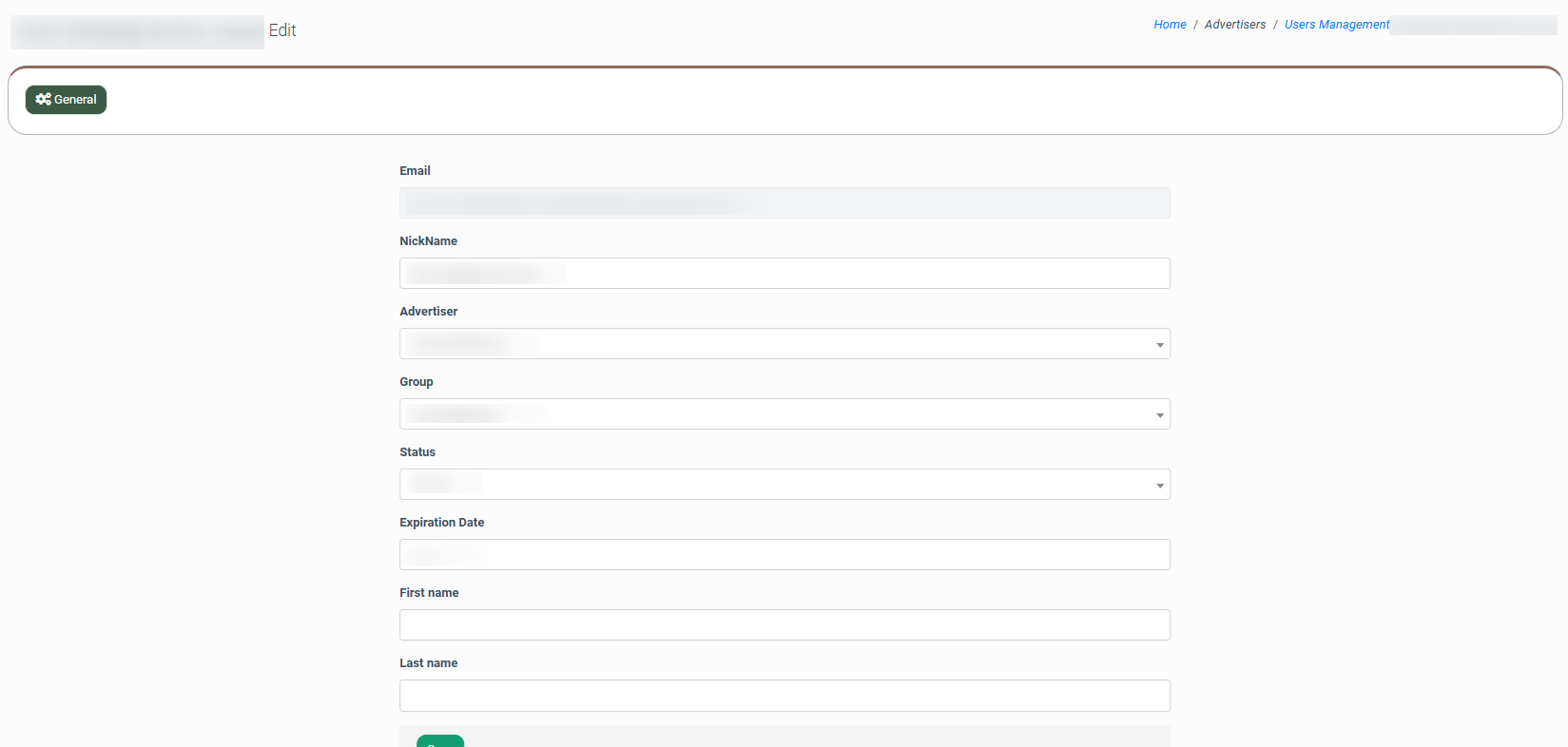The image size is (1568, 747).
Task: Open Users Management breadcrumb link
Action: (x=1336, y=25)
